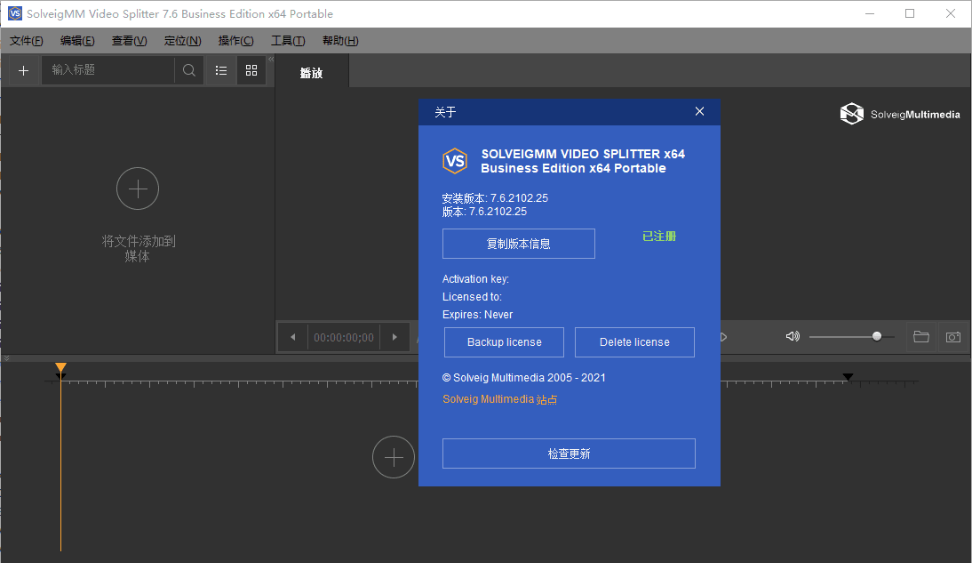This screenshot has height=563, width=974.
Task: Step to next frame arrow
Action: pyautogui.click(x=395, y=338)
